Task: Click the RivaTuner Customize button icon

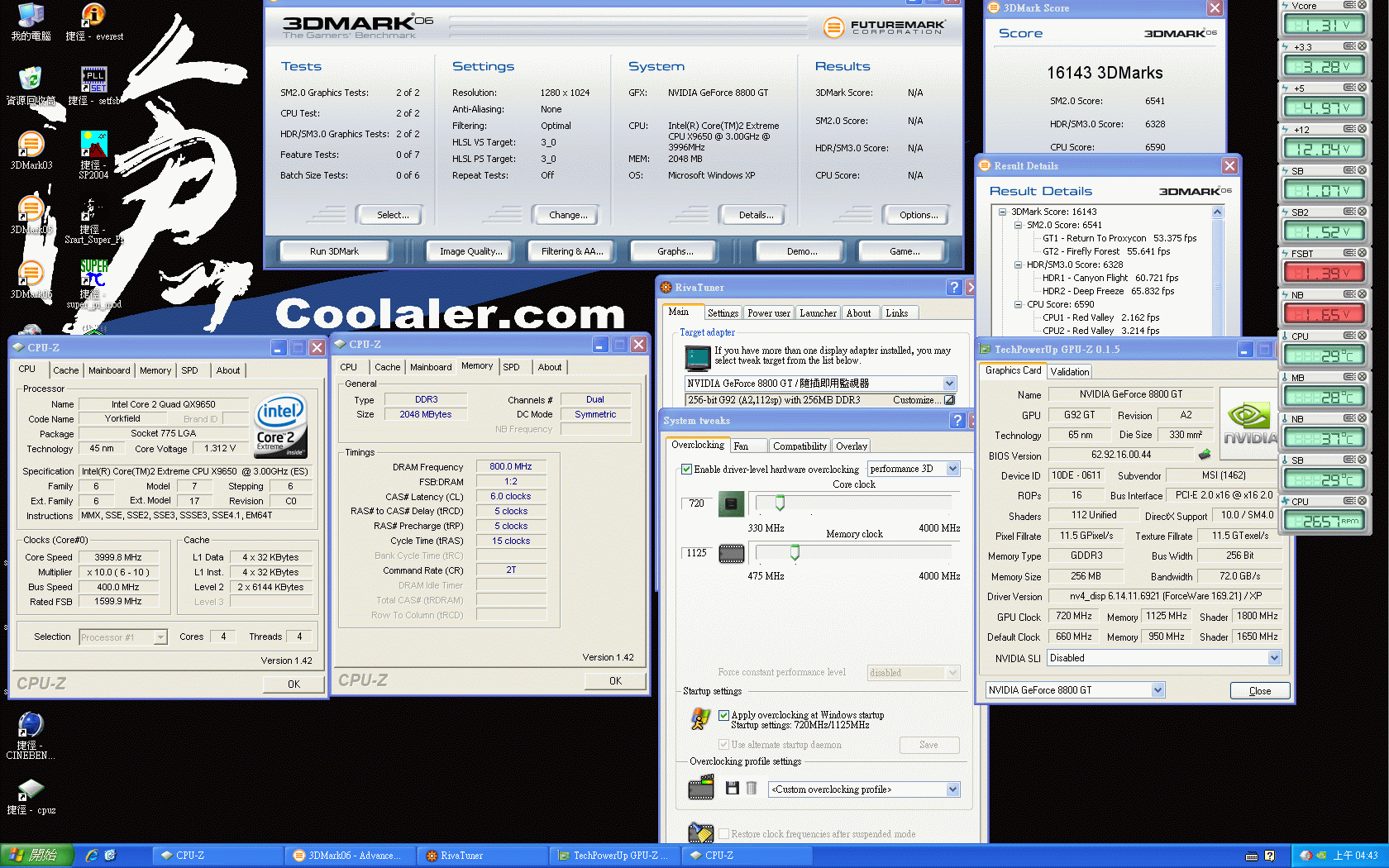Action: click(950, 400)
